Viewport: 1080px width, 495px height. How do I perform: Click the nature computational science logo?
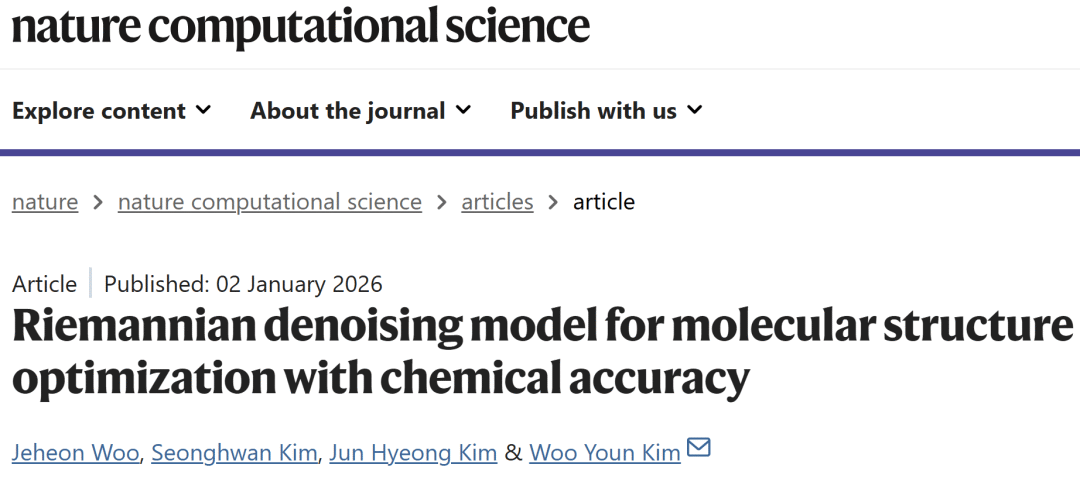coord(300,26)
